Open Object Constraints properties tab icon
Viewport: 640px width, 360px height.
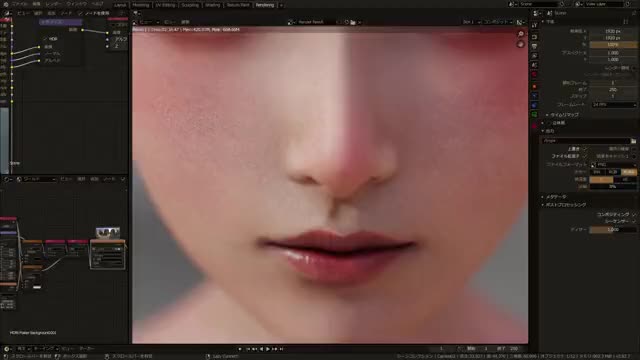(535, 105)
